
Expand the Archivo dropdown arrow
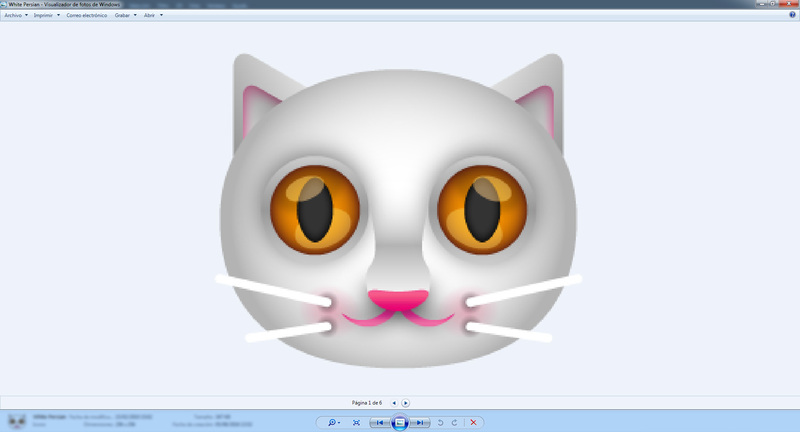tap(27, 15)
